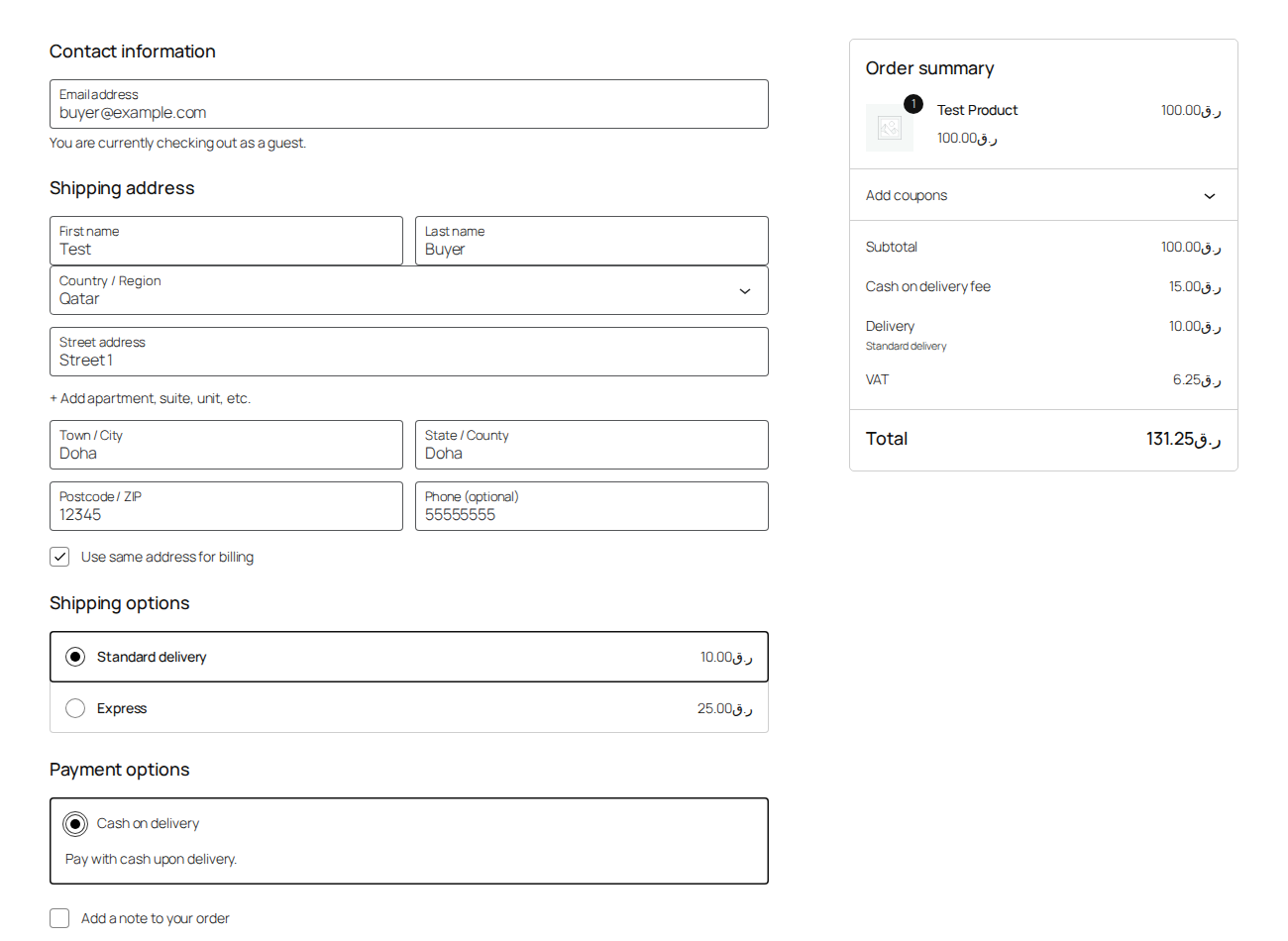Click the Total label in order summary

click(x=887, y=439)
